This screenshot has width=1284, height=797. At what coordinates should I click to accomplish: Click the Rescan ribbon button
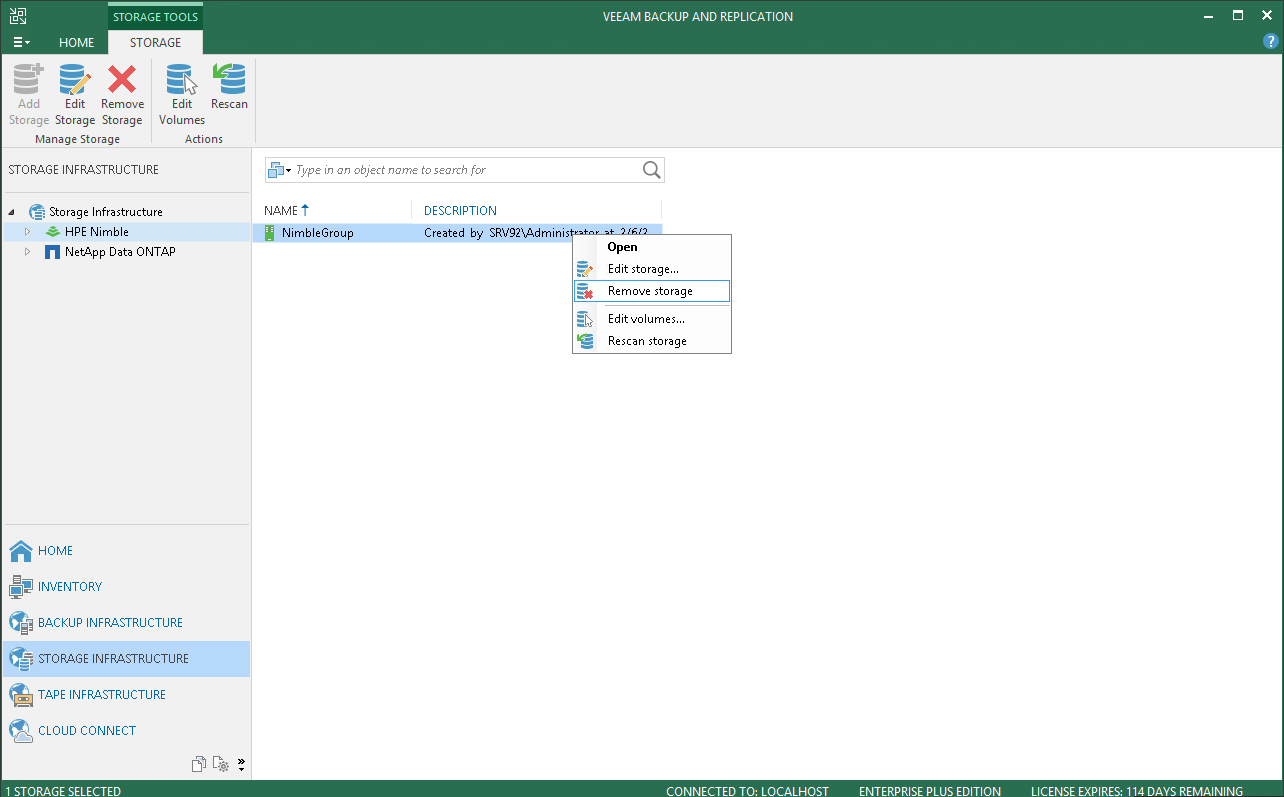pyautogui.click(x=229, y=88)
